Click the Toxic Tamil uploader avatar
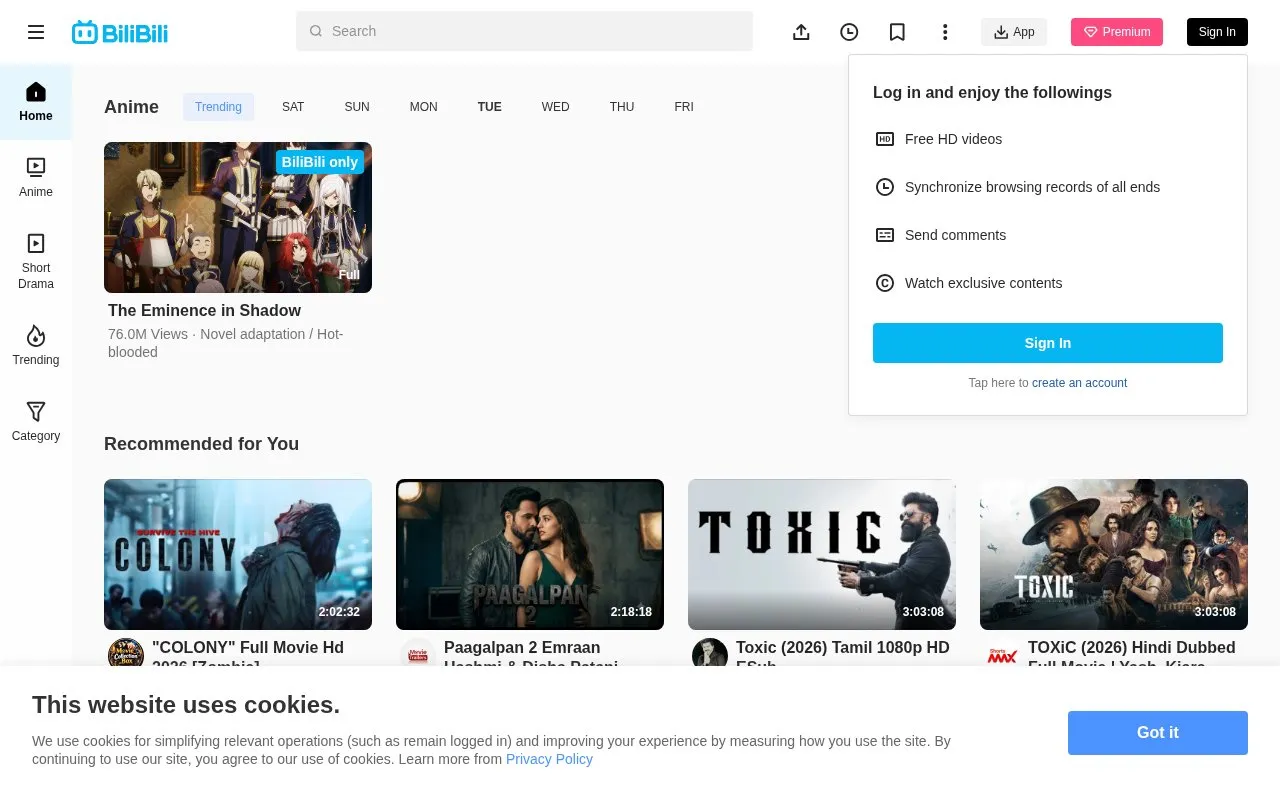This screenshot has height=800, width=1280. tap(710, 652)
